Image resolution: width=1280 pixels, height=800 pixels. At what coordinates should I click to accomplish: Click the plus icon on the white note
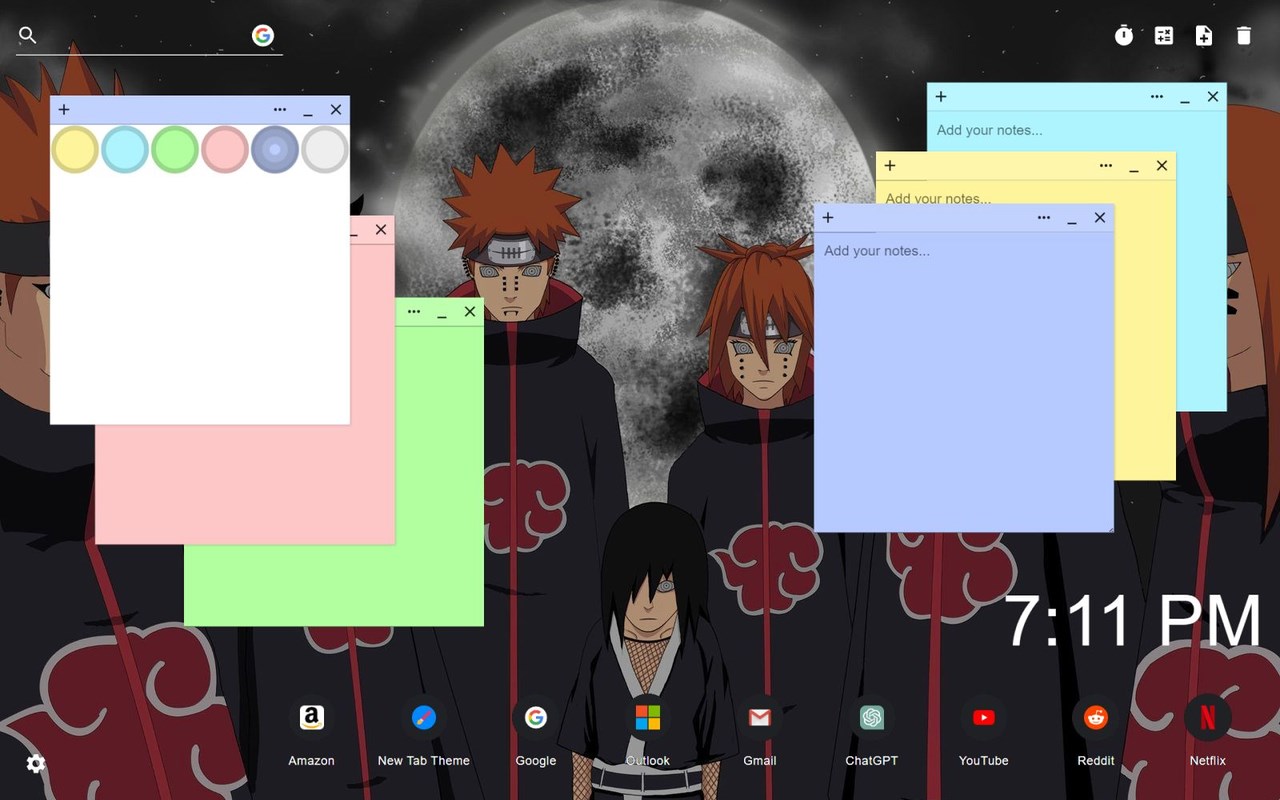[x=64, y=110]
